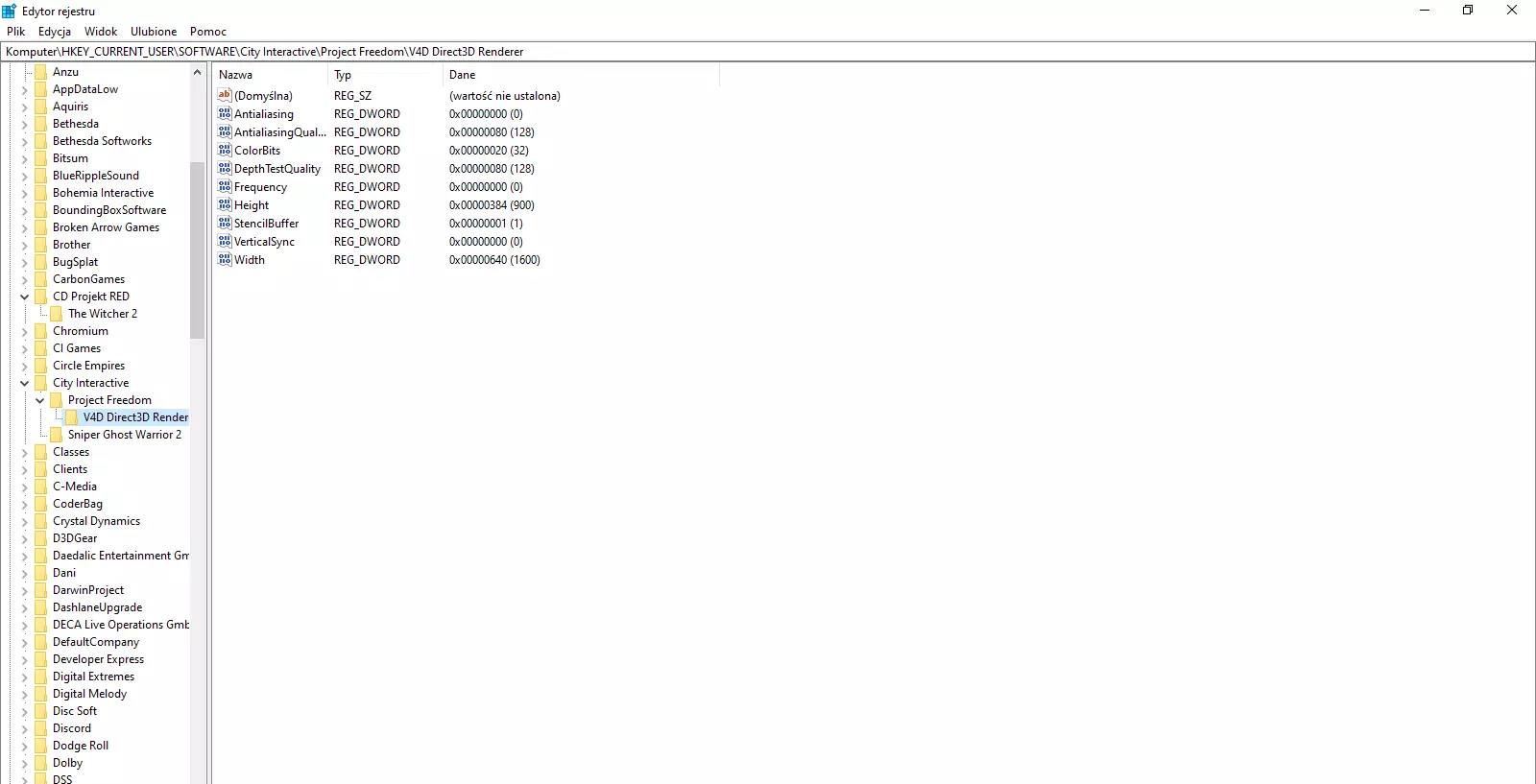This screenshot has height=784, width=1536.
Task: Click the folder icon for Digital Extremes
Action: pyautogui.click(x=40, y=677)
